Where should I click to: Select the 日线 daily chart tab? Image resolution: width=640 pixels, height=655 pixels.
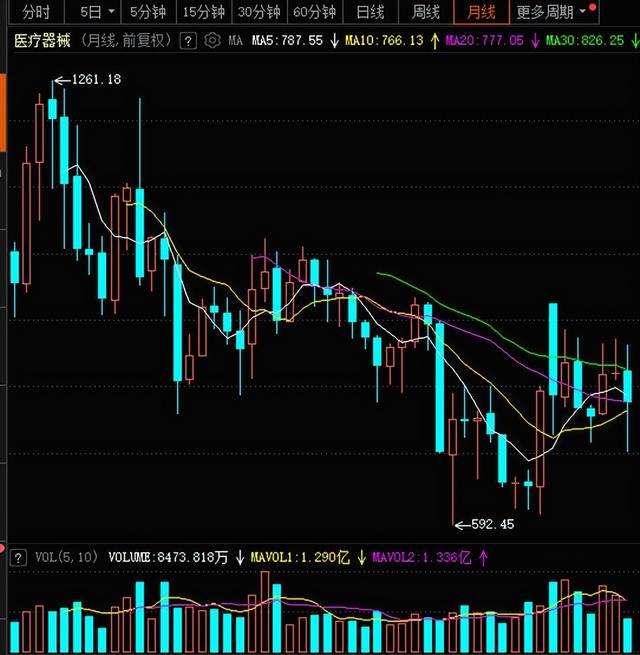370,12
